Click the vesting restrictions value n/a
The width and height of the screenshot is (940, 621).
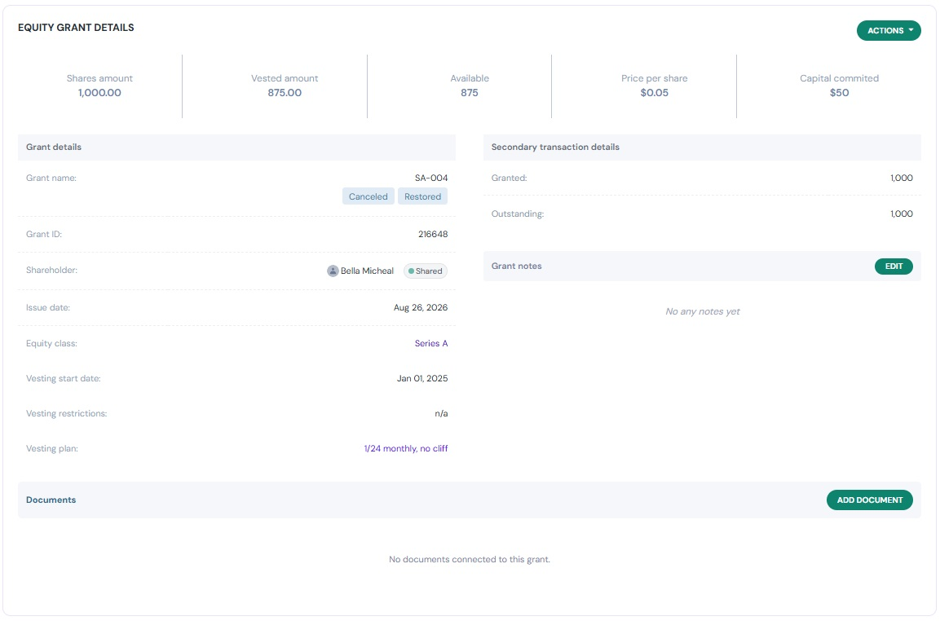(441, 414)
